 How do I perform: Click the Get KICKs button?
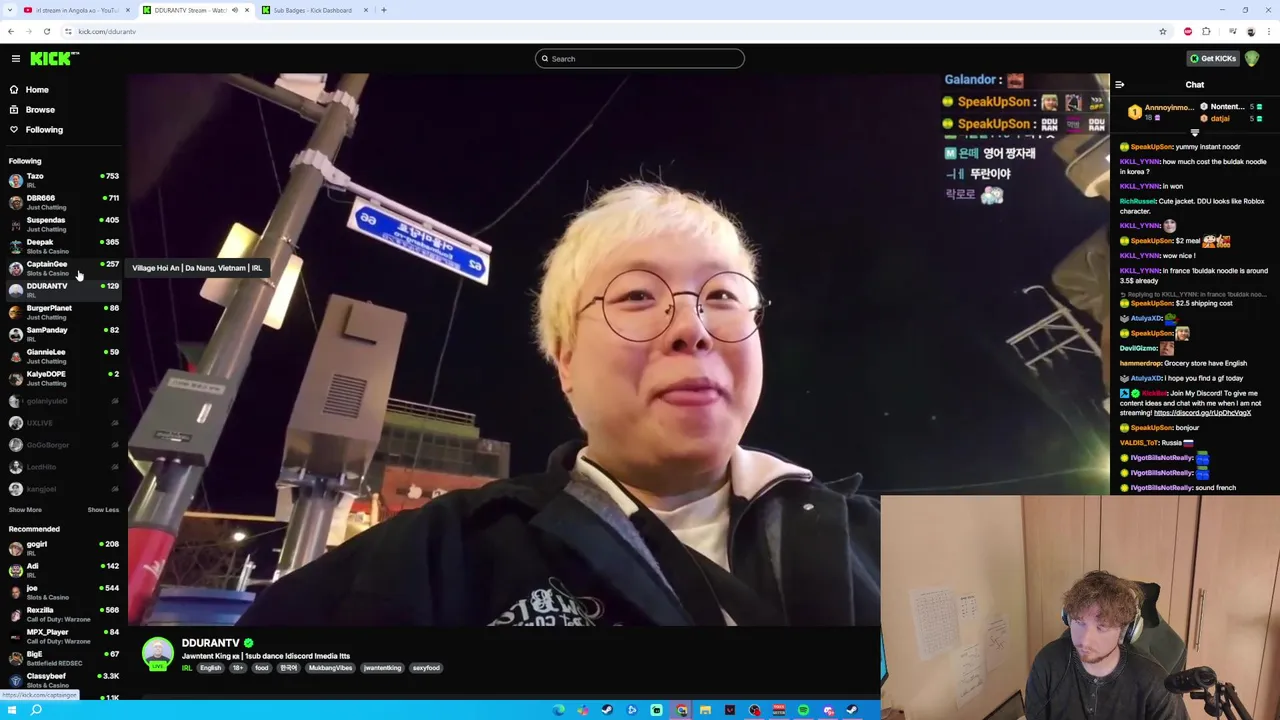point(1212,59)
